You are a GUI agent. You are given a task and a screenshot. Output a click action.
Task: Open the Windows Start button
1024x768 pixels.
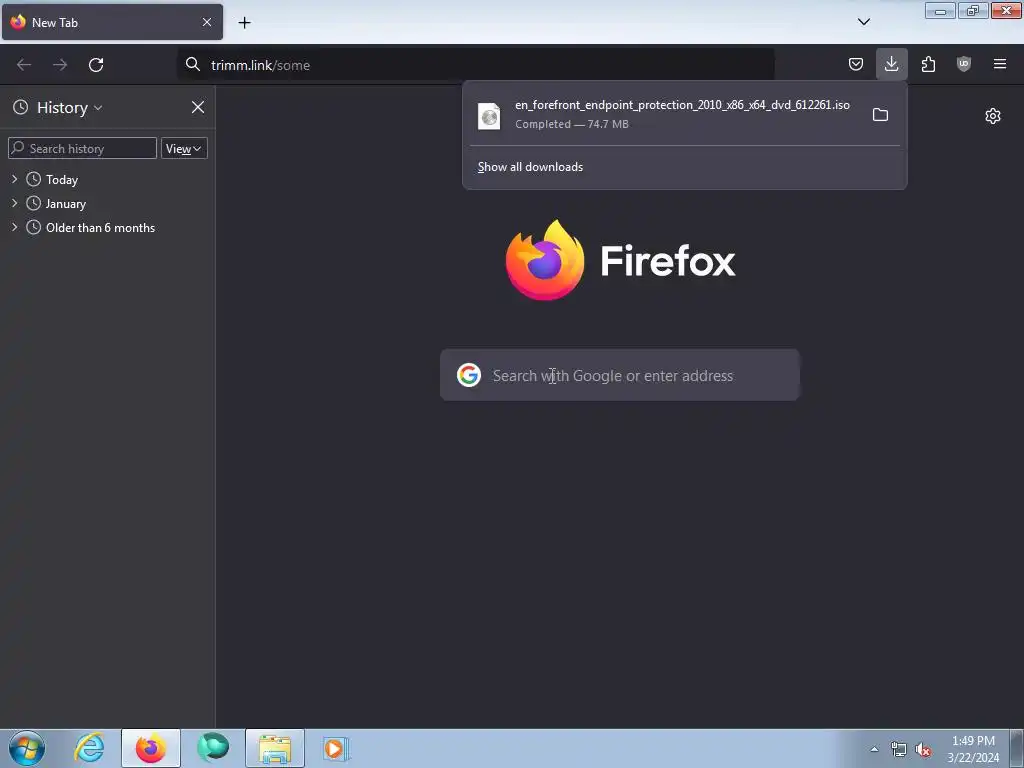tap(27, 748)
